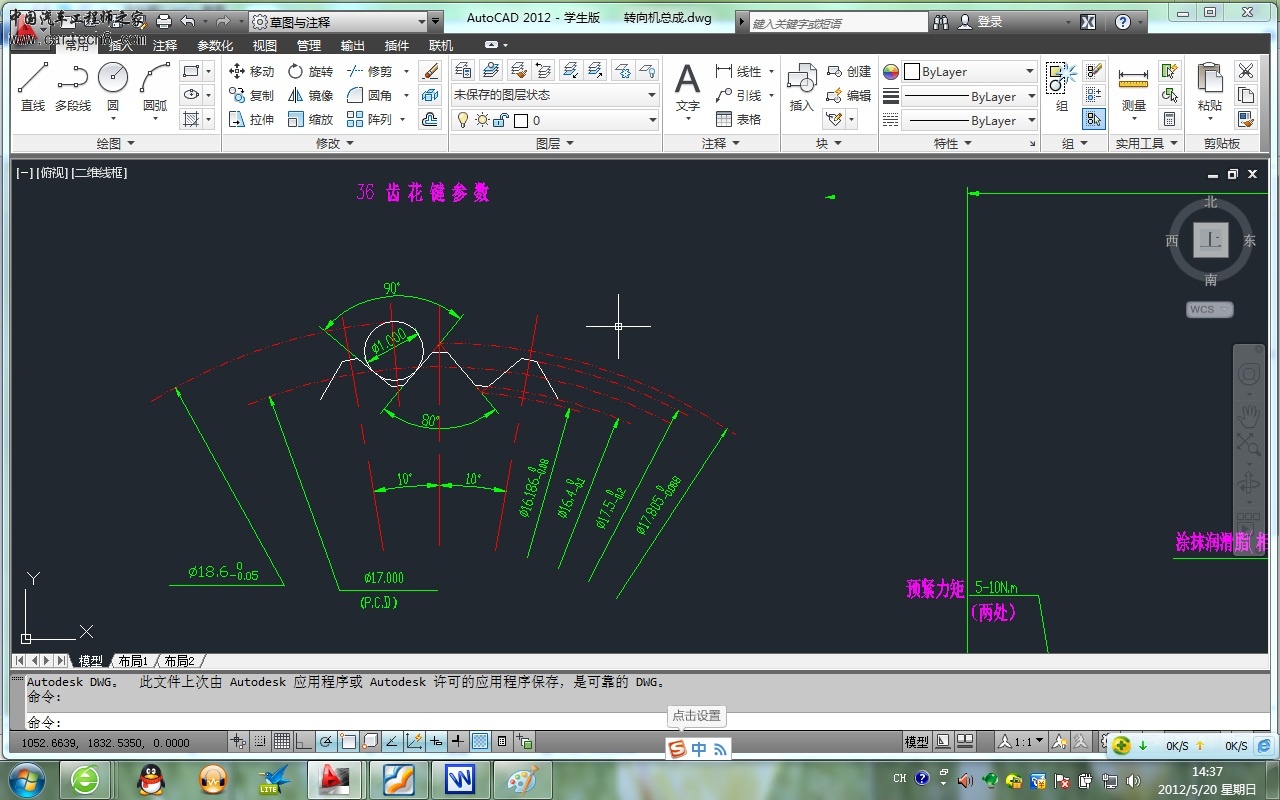Click the Array (阵列) tool

[369, 119]
